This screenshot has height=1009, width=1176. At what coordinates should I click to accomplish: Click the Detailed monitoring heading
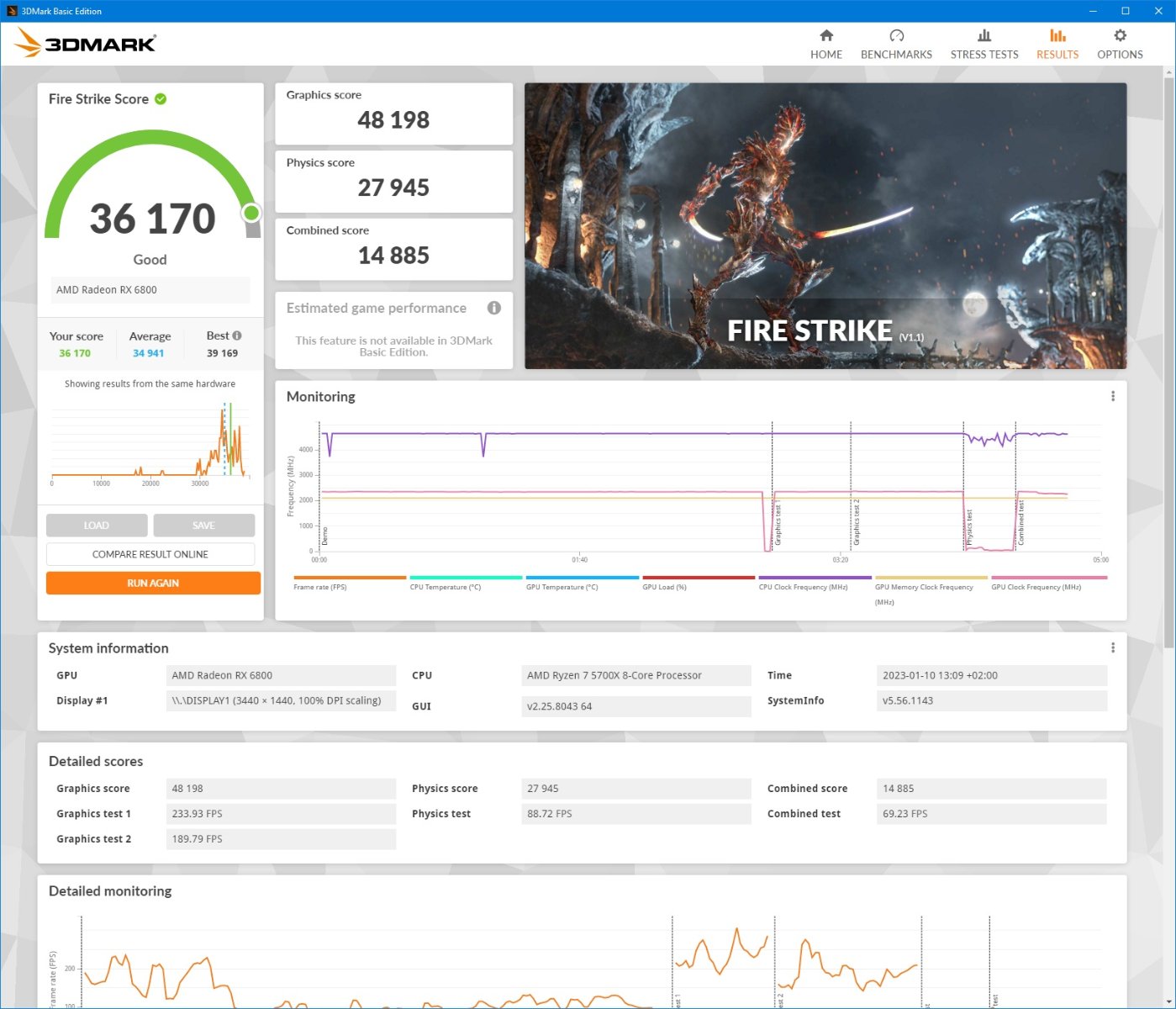point(110,891)
